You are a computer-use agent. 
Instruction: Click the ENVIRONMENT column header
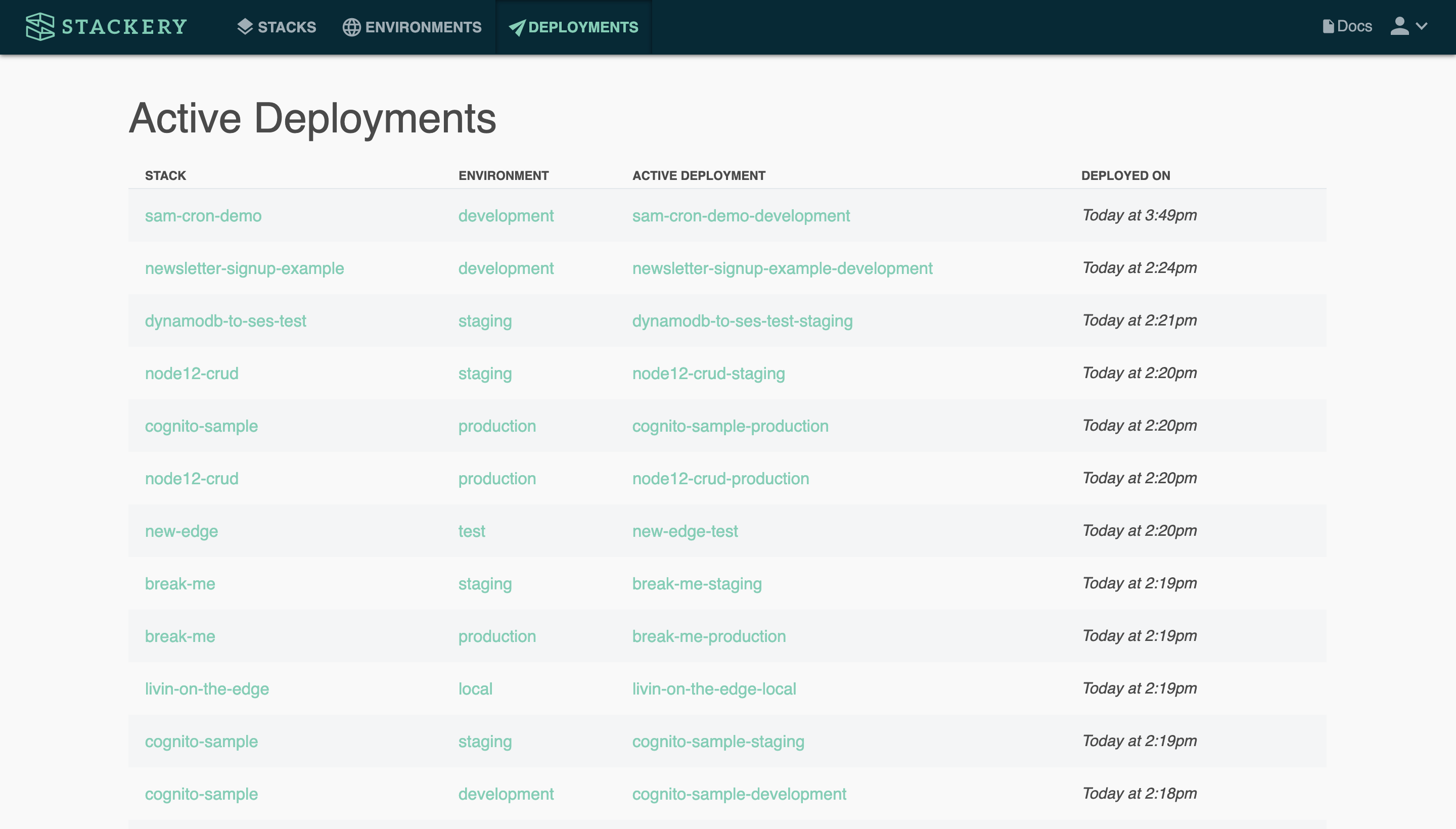(x=504, y=175)
